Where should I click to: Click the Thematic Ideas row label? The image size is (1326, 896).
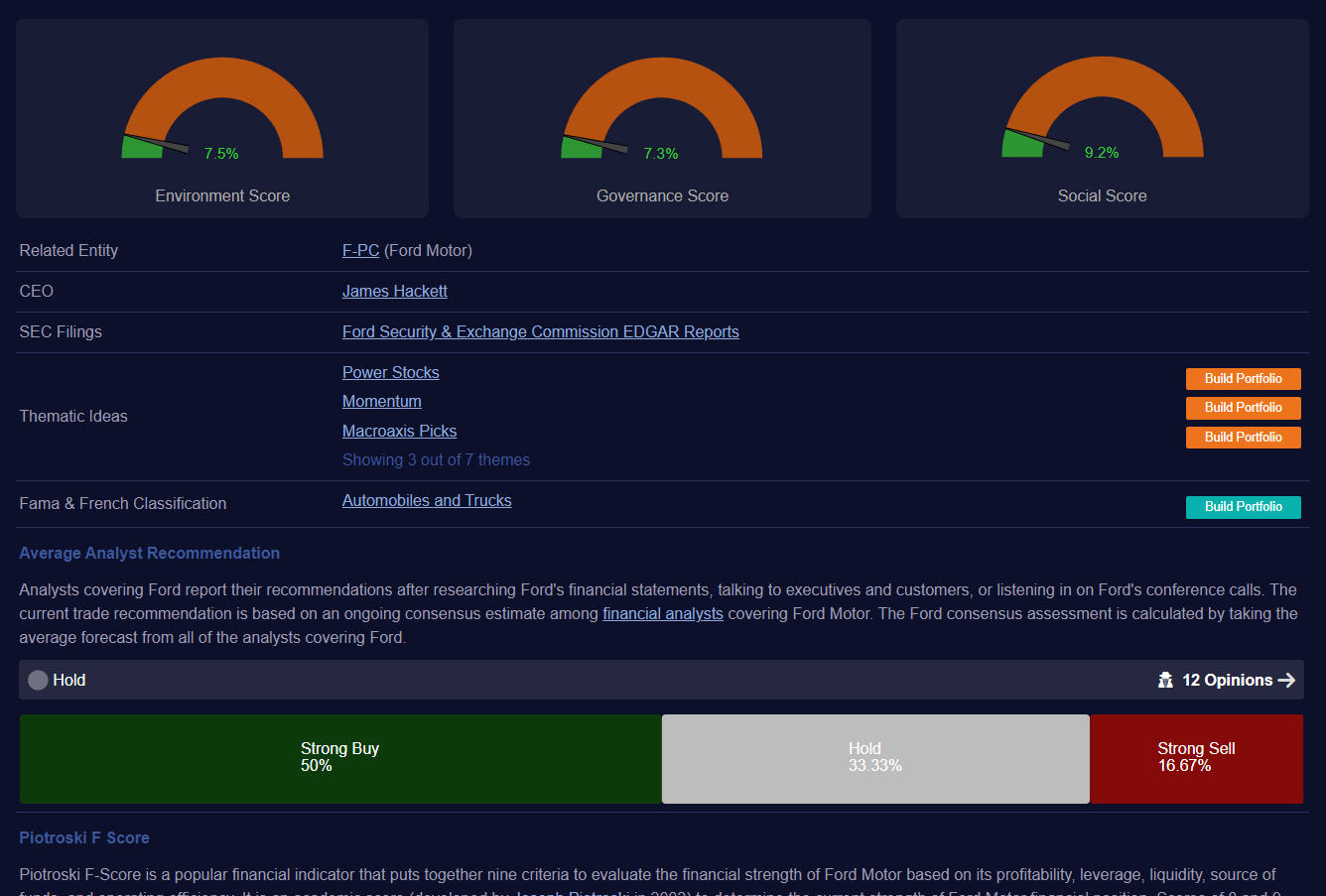(x=73, y=417)
